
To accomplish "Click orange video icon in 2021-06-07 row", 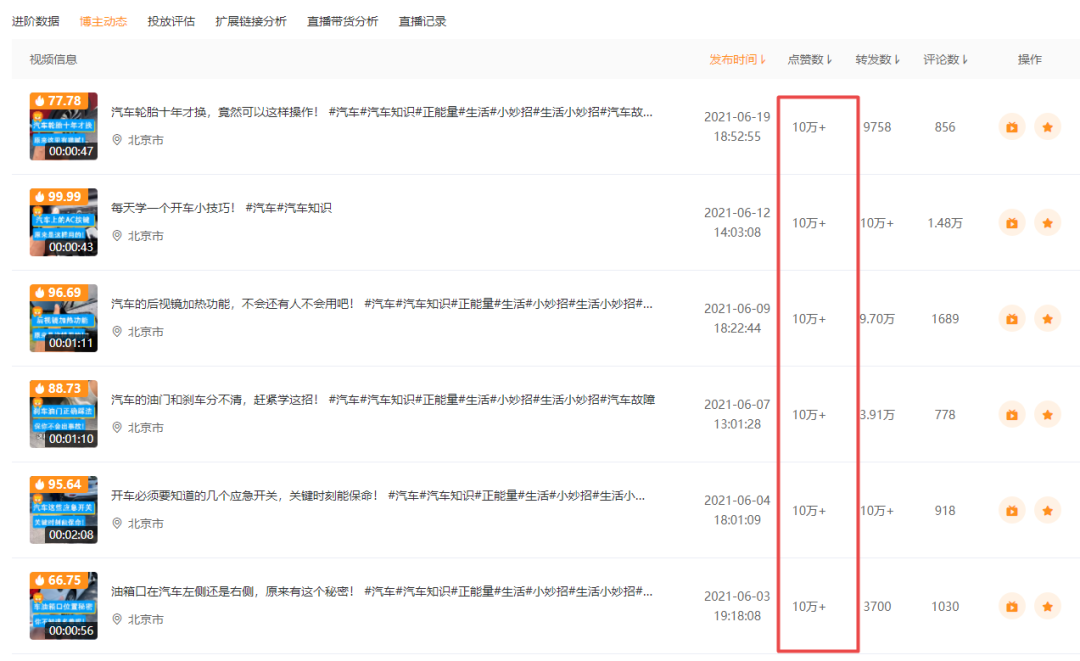I will [x=1012, y=415].
